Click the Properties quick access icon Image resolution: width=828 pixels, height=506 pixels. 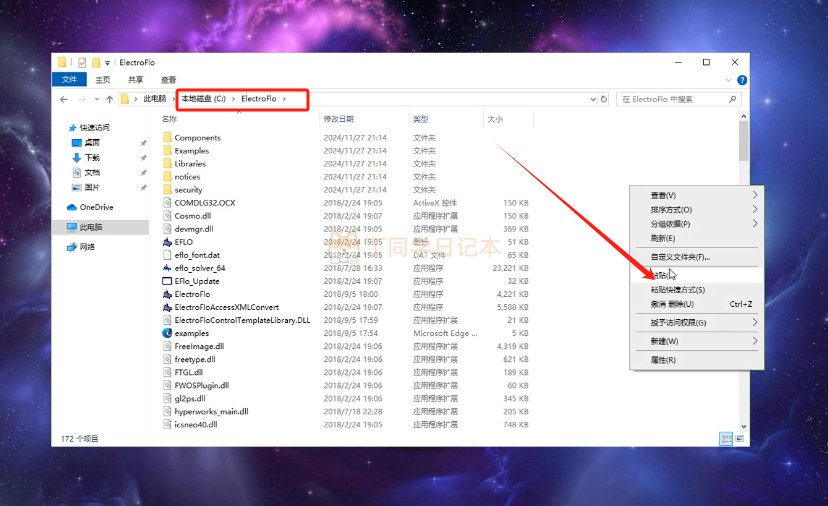pyautogui.click(x=82, y=62)
